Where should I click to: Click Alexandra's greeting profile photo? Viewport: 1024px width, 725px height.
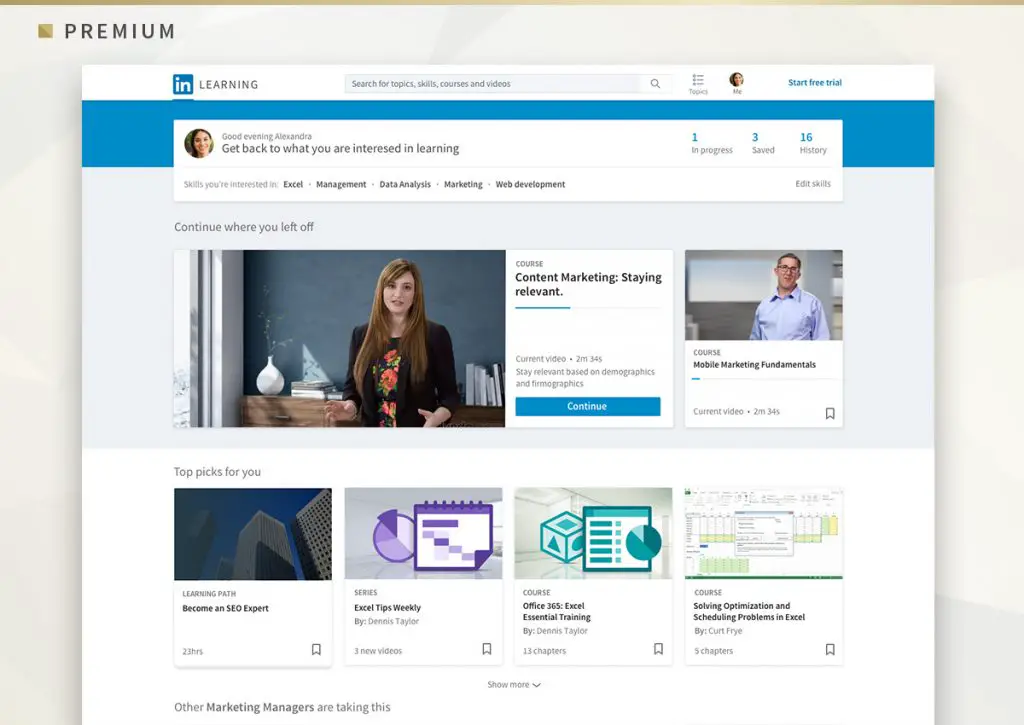point(199,143)
